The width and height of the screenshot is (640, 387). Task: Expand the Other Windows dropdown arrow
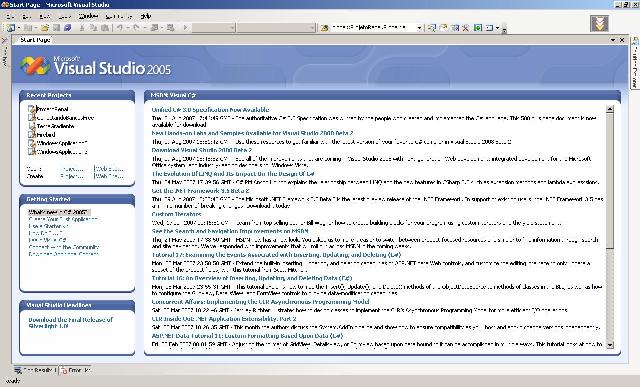pyautogui.click(x=497, y=28)
